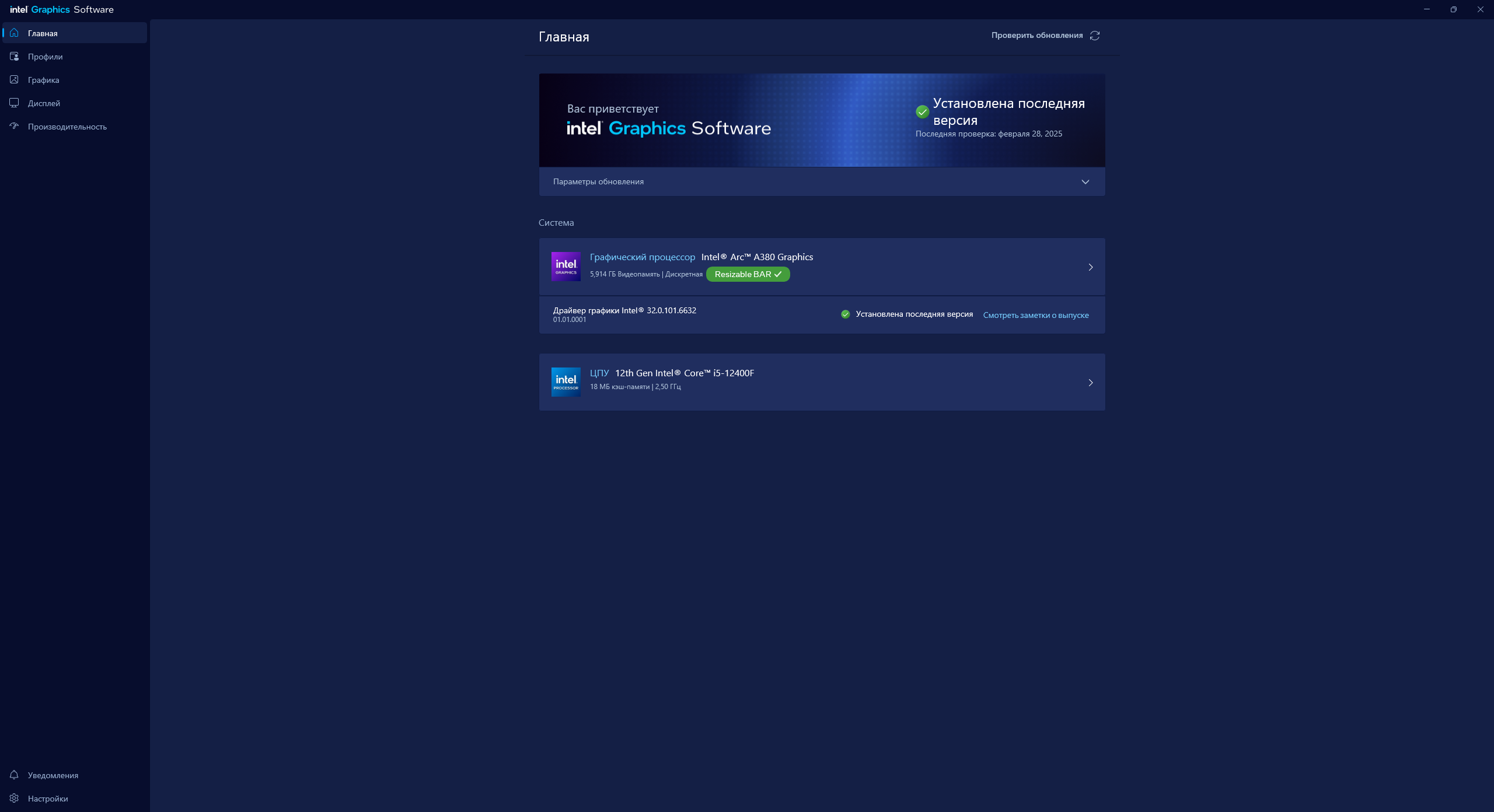Expand the Параметры обновления chevron
The width and height of the screenshot is (1494, 812).
(1085, 182)
